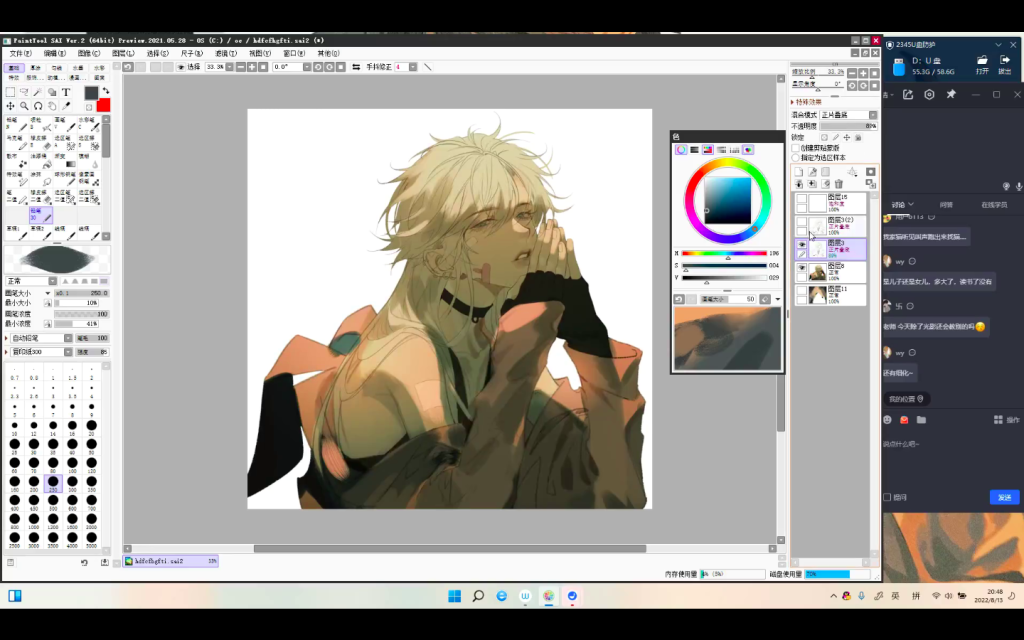Viewport: 1024px width, 640px height.
Task: Open the zoom percentage dropdown showing 33.3%
Action: point(229,67)
